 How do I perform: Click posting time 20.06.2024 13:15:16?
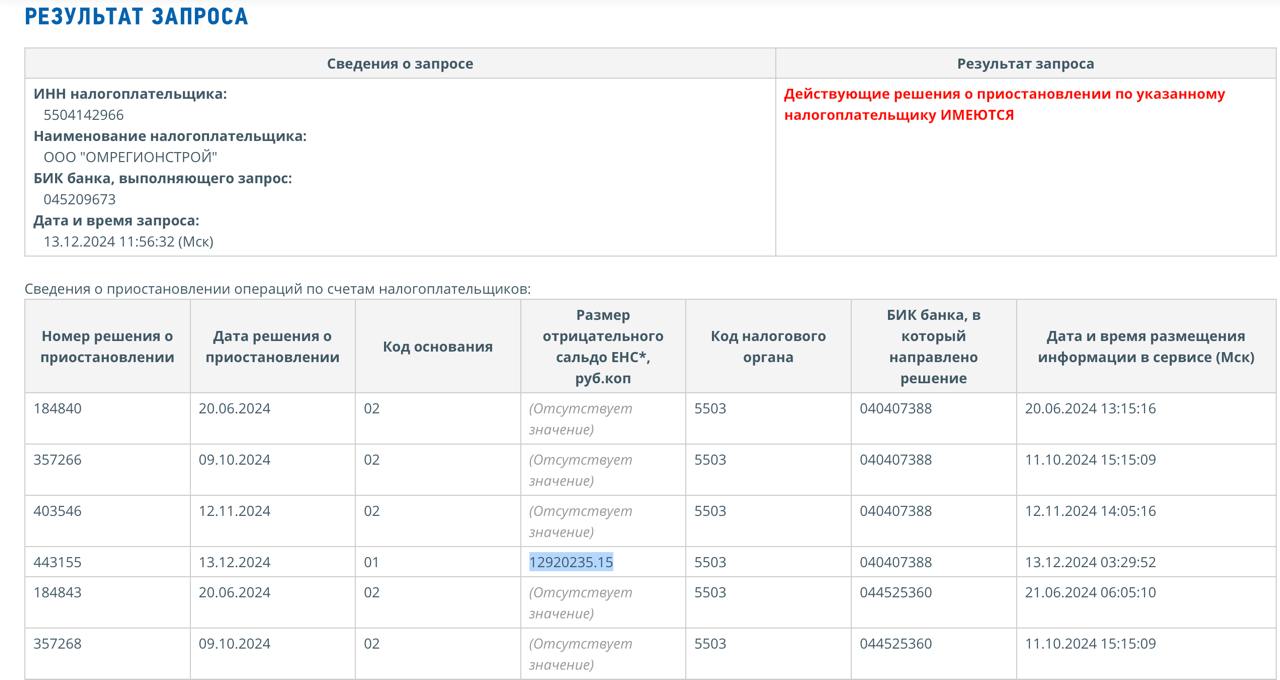[1090, 408]
